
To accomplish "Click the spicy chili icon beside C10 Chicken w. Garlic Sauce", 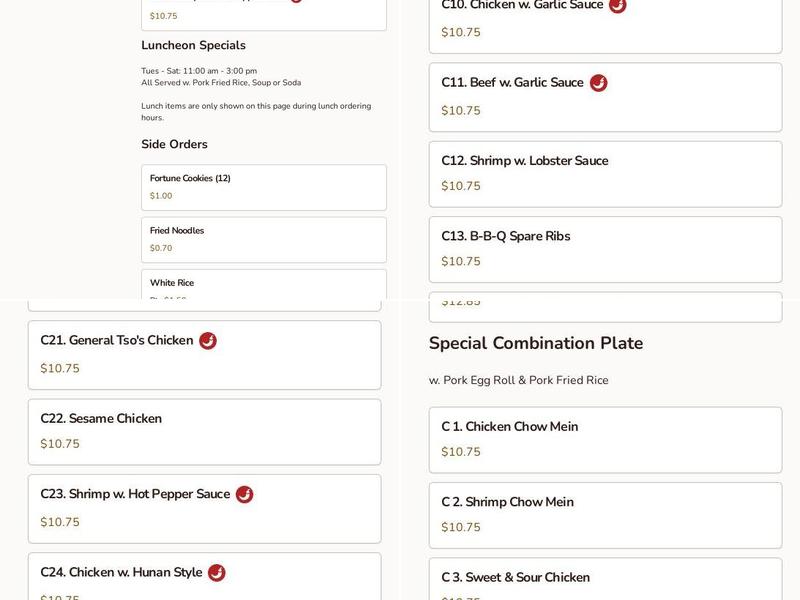I will coord(618,5).
